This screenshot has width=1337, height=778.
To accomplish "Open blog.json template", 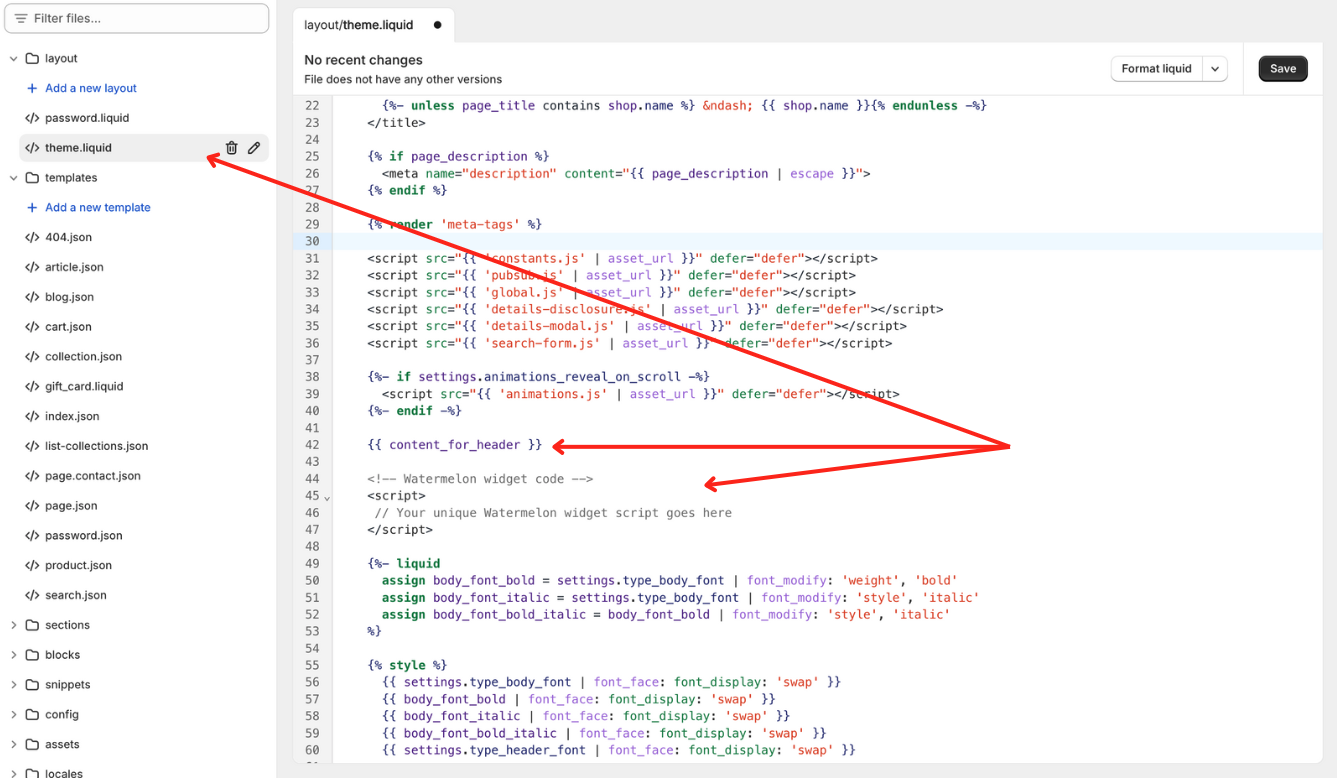I will (69, 297).
